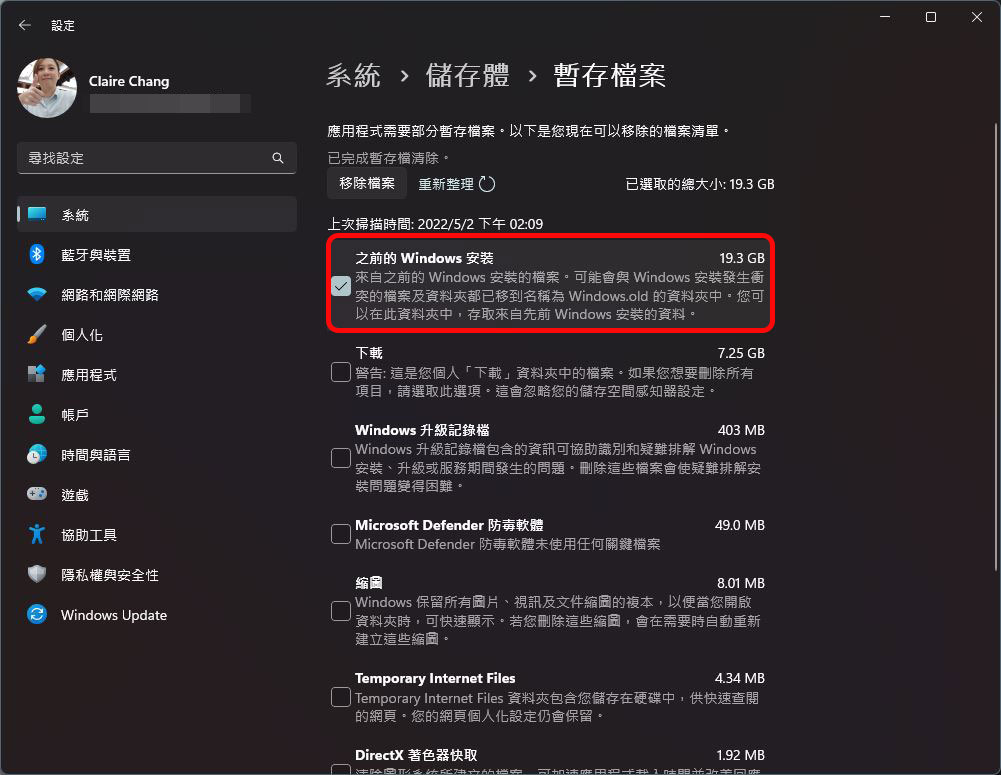Open 個人化 paintbrush icon
1001x775 pixels.
point(37,335)
